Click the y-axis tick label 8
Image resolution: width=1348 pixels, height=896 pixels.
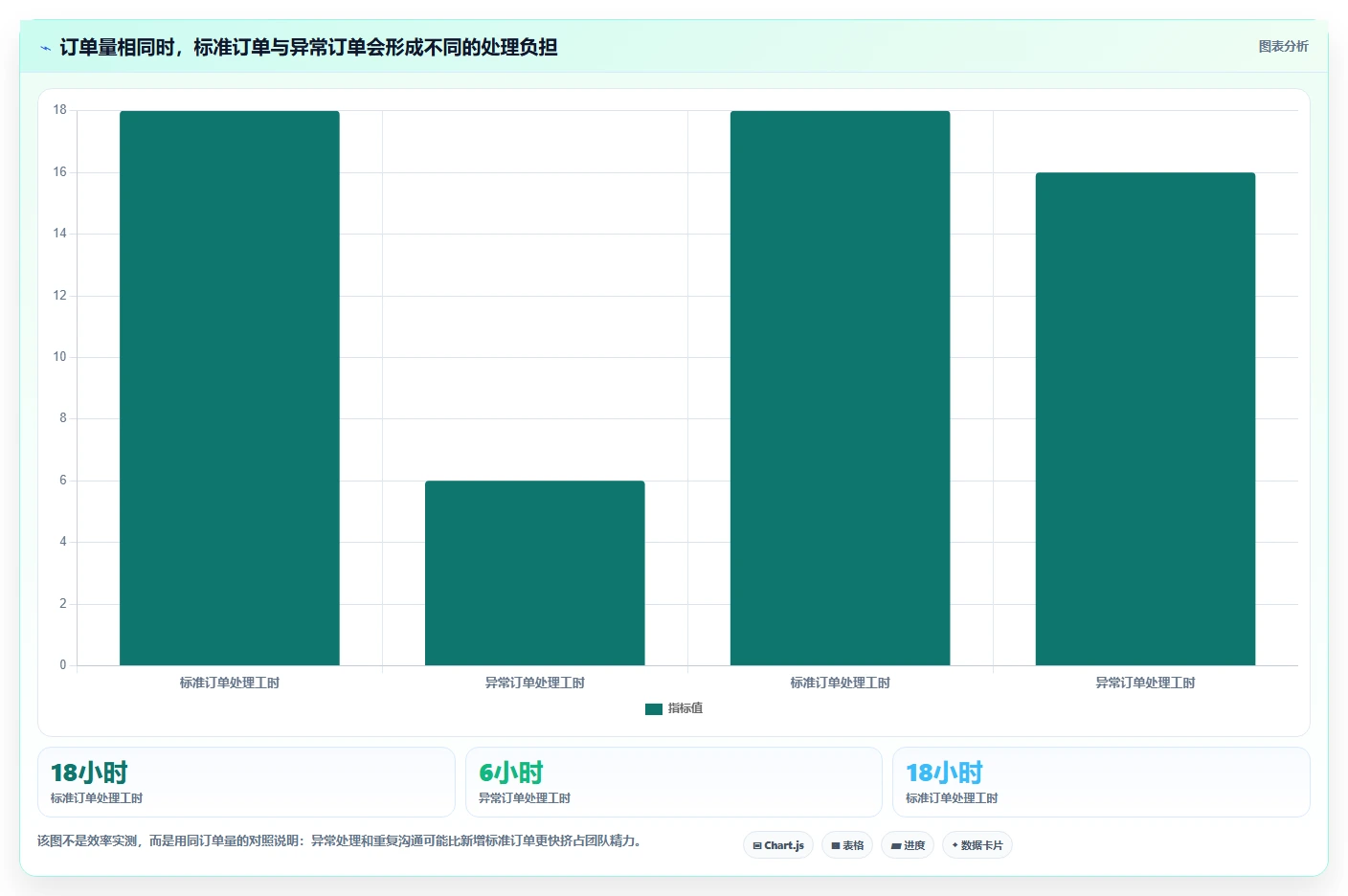[x=63, y=418]
